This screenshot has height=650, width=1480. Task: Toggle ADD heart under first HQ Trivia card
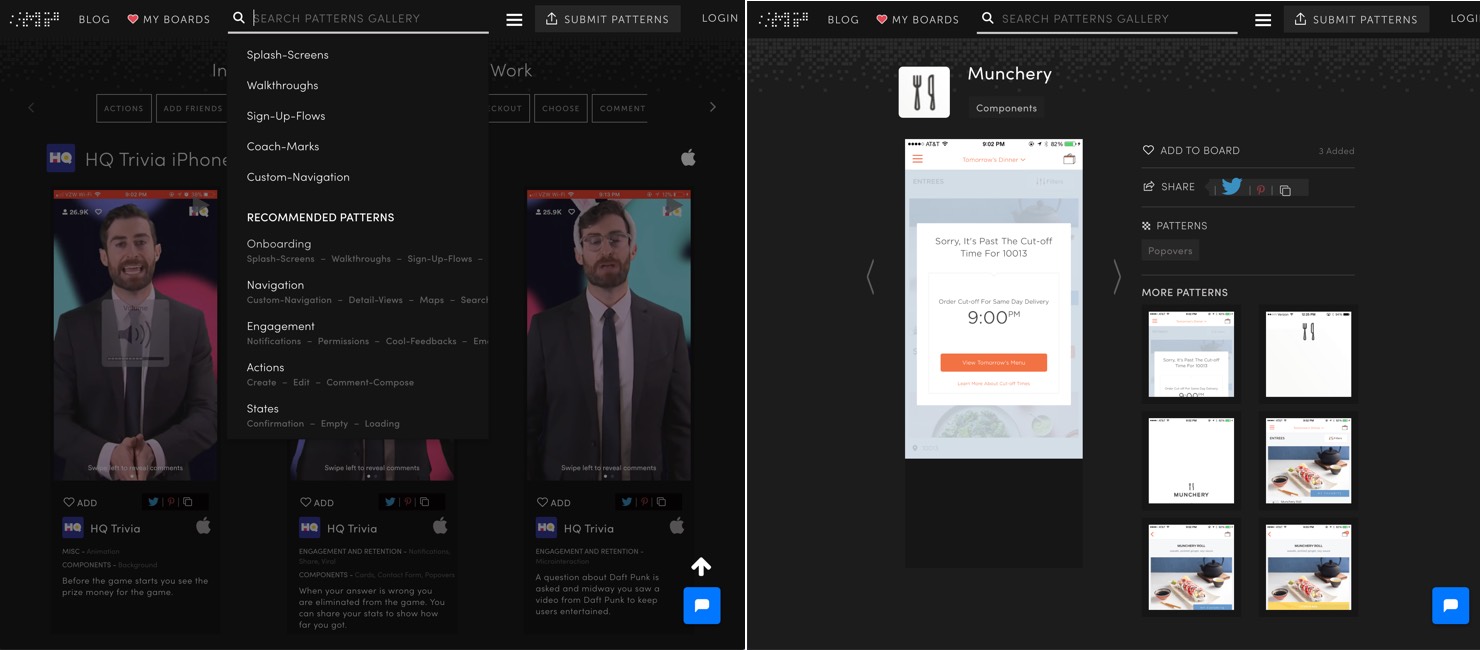(69, 502)
